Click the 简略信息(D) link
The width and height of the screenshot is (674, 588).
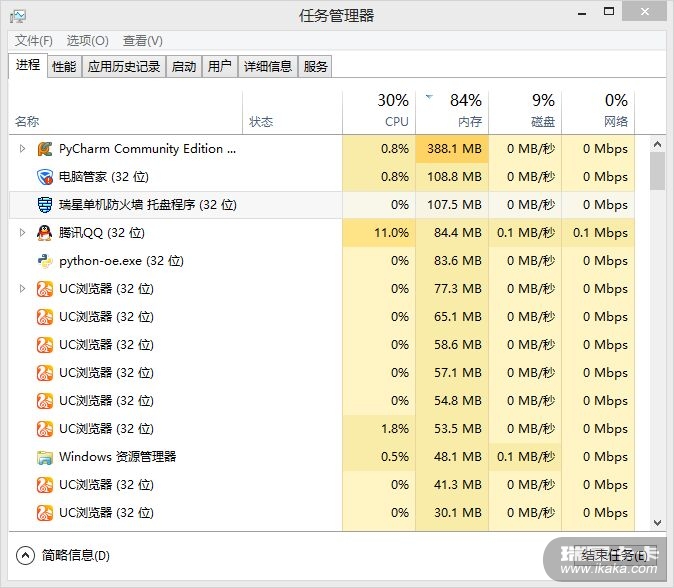pyautogui.click(x=76, y=556)
